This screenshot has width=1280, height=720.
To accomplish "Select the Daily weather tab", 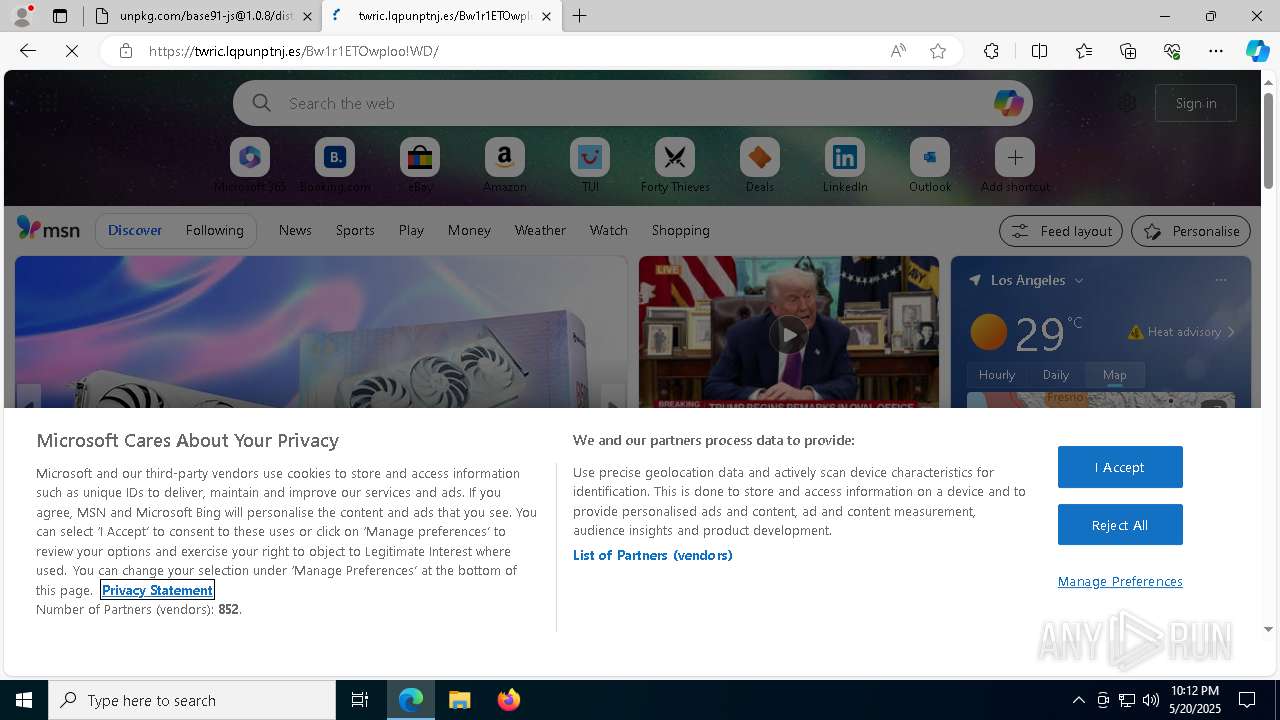I will (1056, 375).
